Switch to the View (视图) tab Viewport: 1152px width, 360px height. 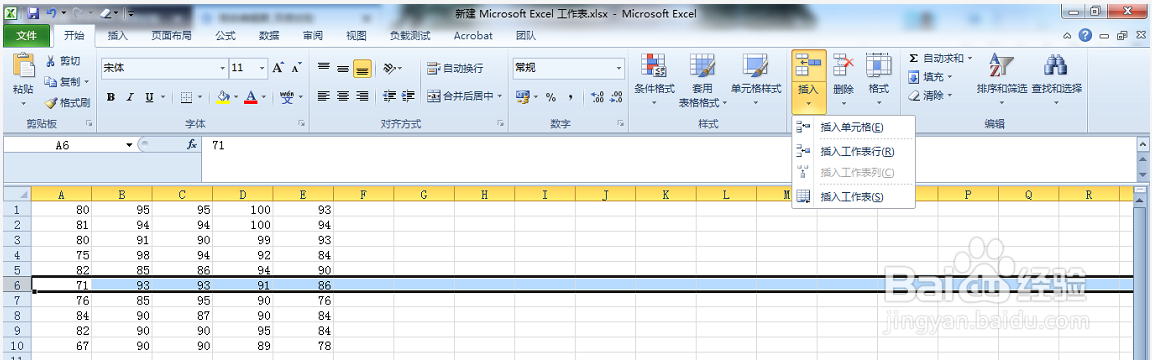click(x=356, y=35)
